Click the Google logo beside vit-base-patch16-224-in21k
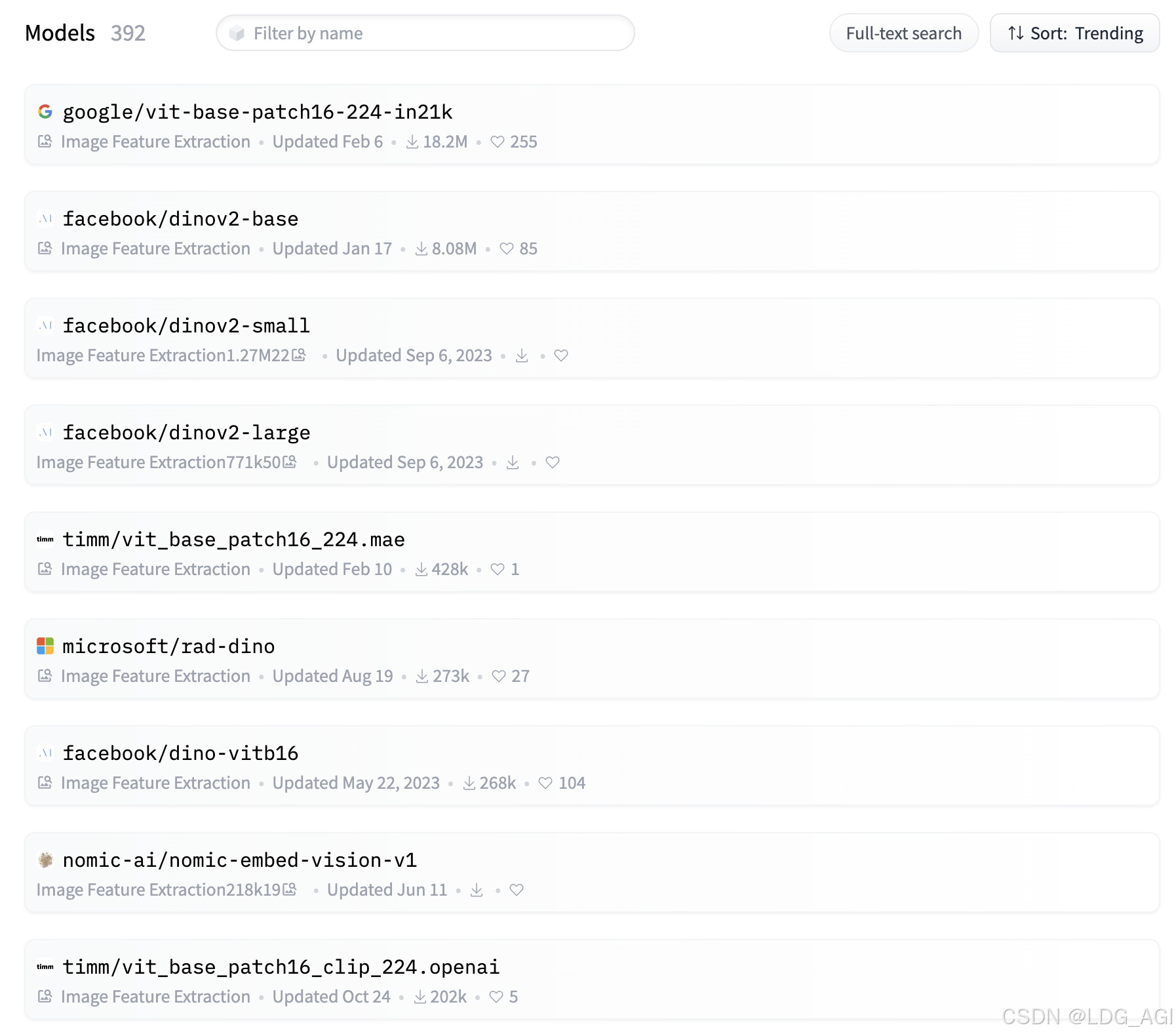Image resolution: width=1176 pixels, height=1036 pixels. click(x=45, y=111)
